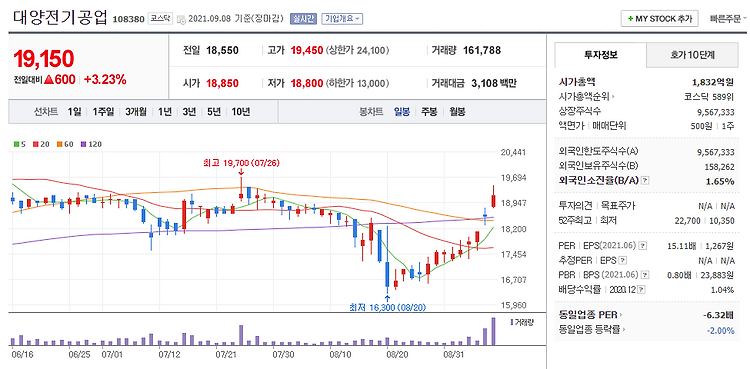
Task: Click the 액면가 | 매매단위 label
Action: pos(592,126)
